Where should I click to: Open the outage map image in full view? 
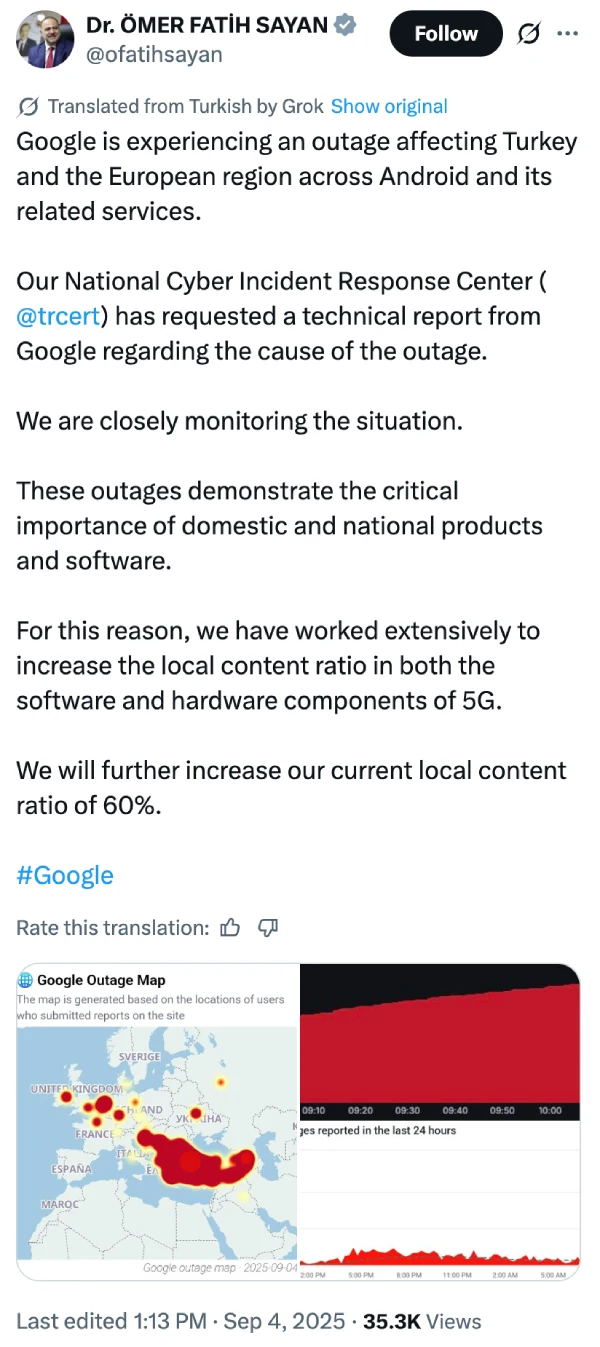pos(157,1120)
